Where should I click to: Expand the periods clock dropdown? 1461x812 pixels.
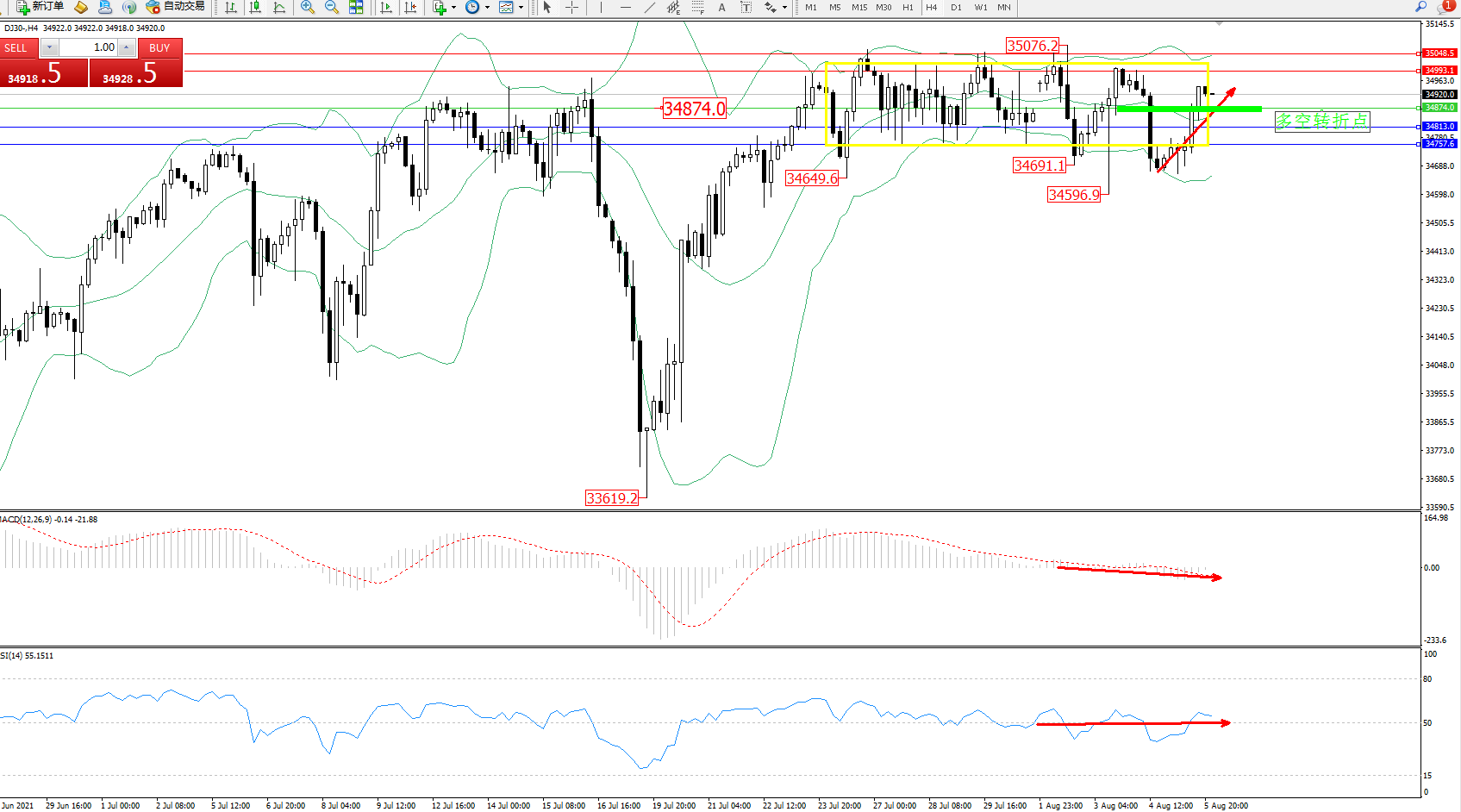click(487, 7)
